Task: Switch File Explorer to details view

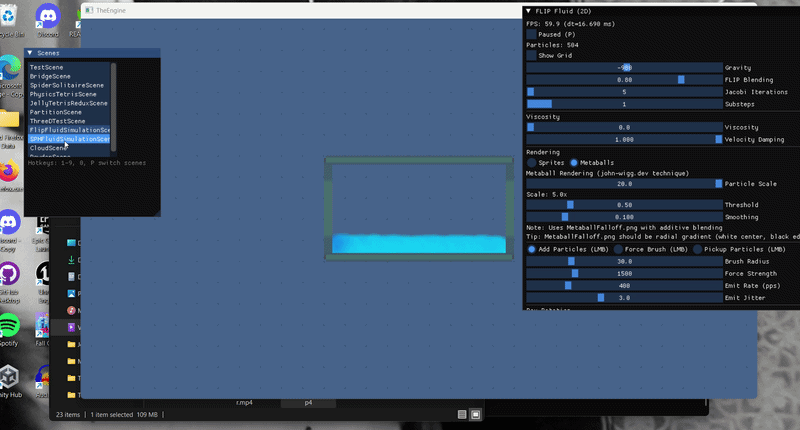Action: 462,414
